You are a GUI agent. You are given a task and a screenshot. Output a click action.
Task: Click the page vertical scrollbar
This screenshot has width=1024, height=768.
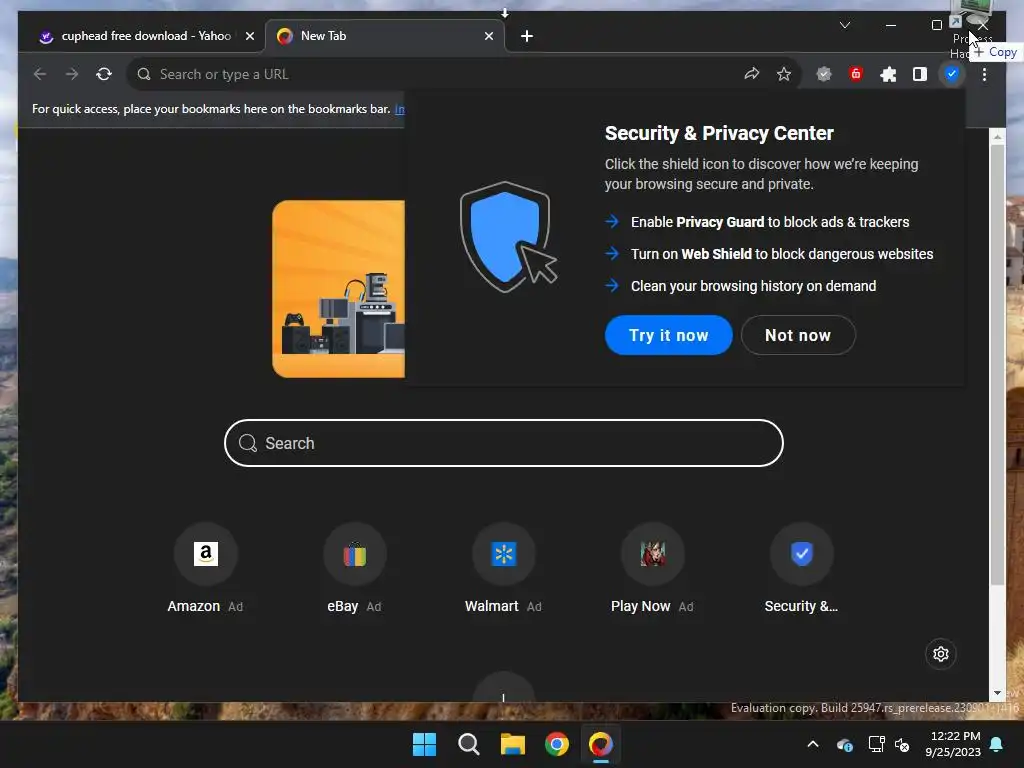pos(997,364)
